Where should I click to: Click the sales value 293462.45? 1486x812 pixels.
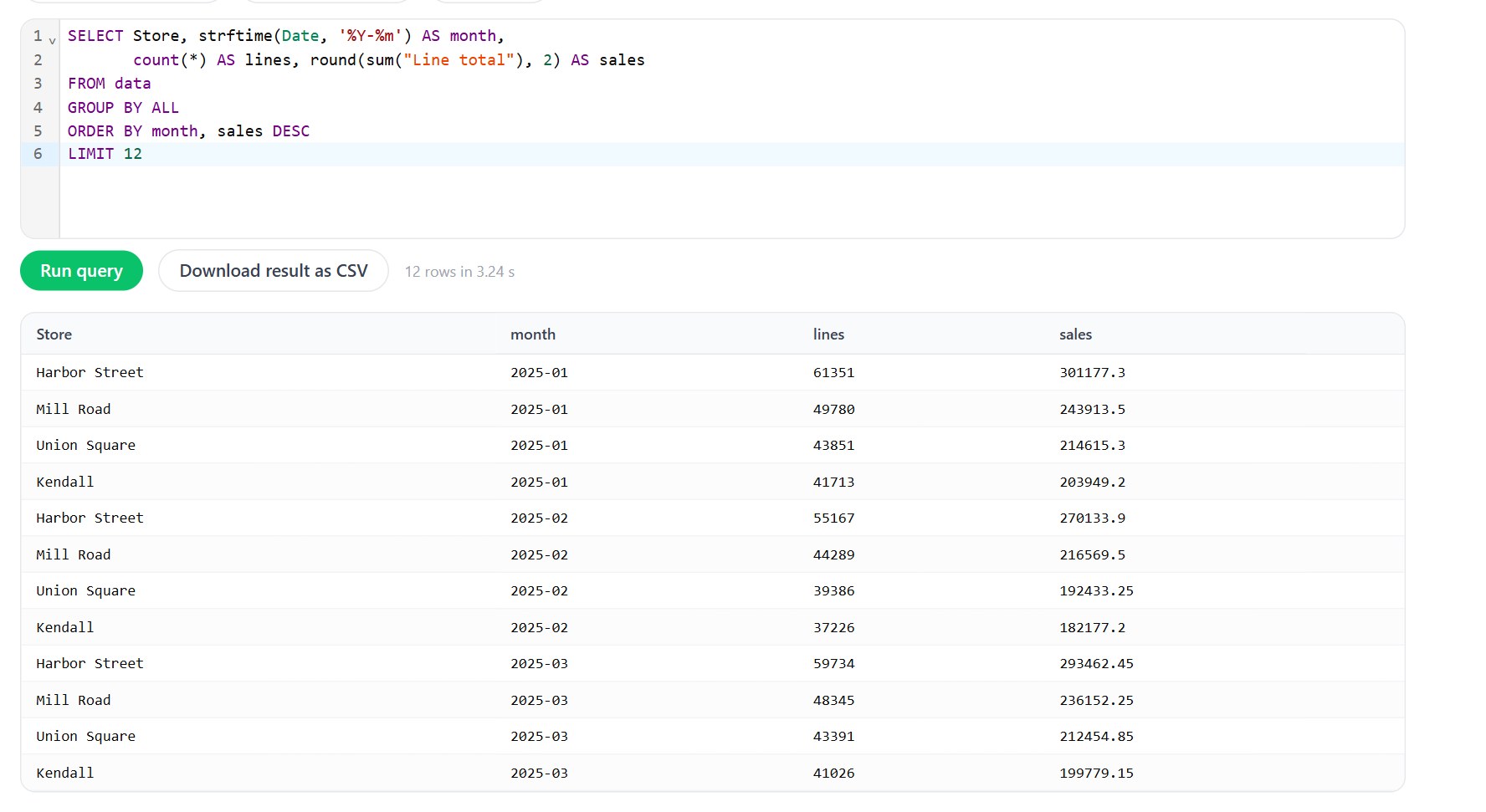[x=1096, y=664]
